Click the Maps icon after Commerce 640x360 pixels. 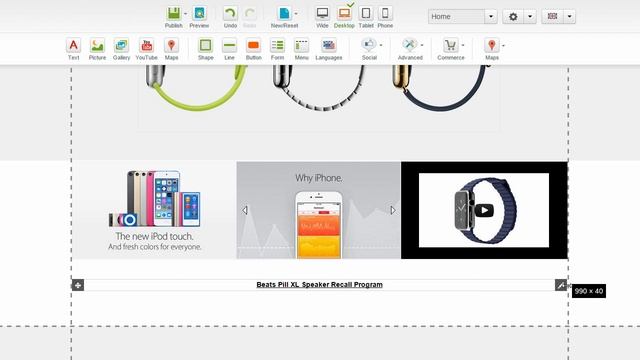click(x=491, y=45)
